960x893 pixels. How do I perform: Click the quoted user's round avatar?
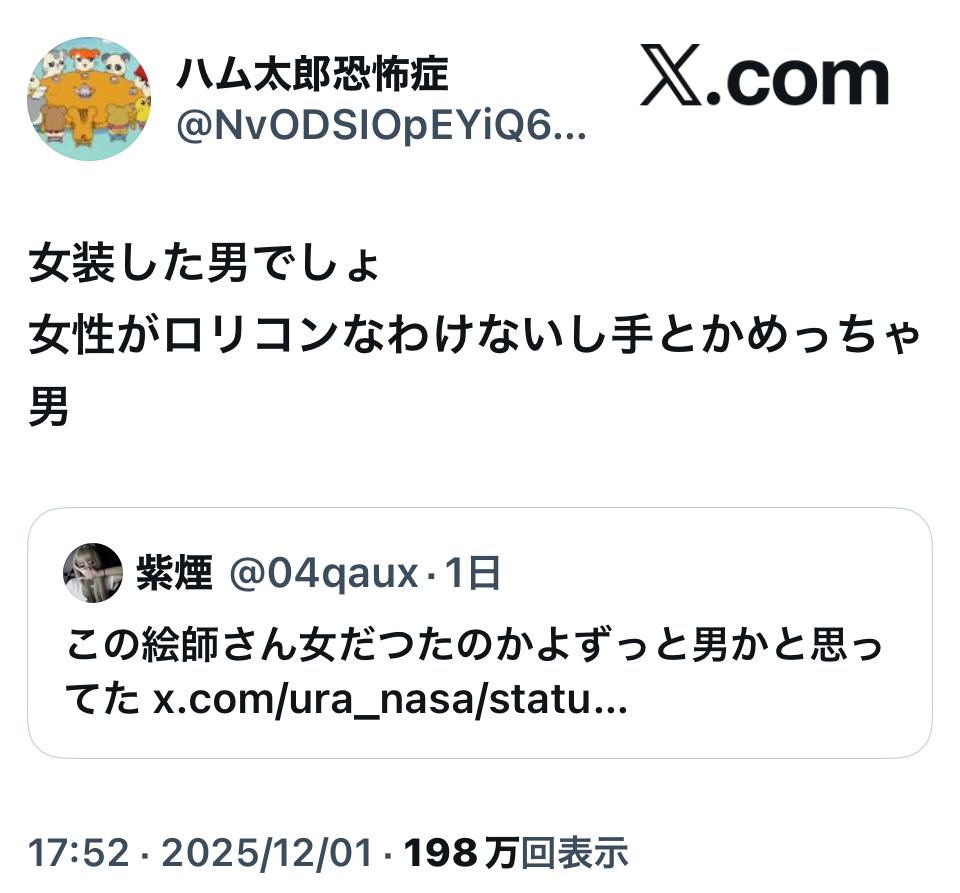93,573
